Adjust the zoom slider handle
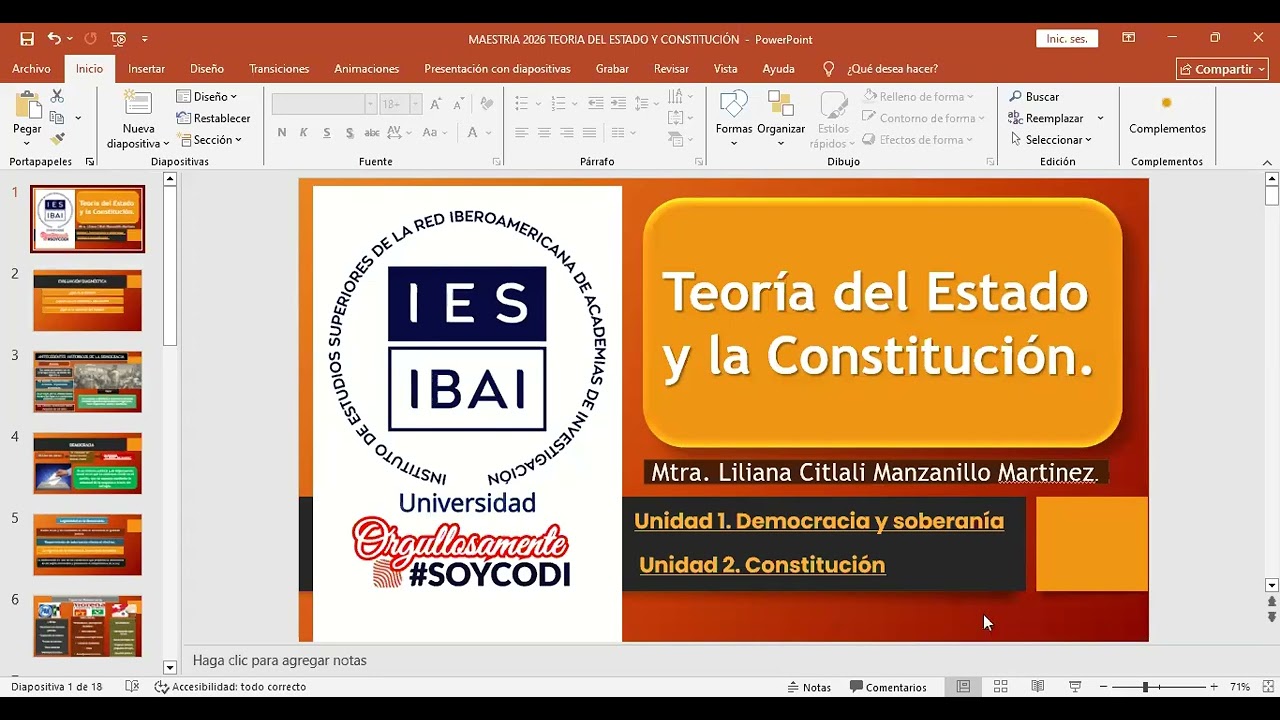The width and height of the screenshot is (1280, 720). [x=1145, y=687]
